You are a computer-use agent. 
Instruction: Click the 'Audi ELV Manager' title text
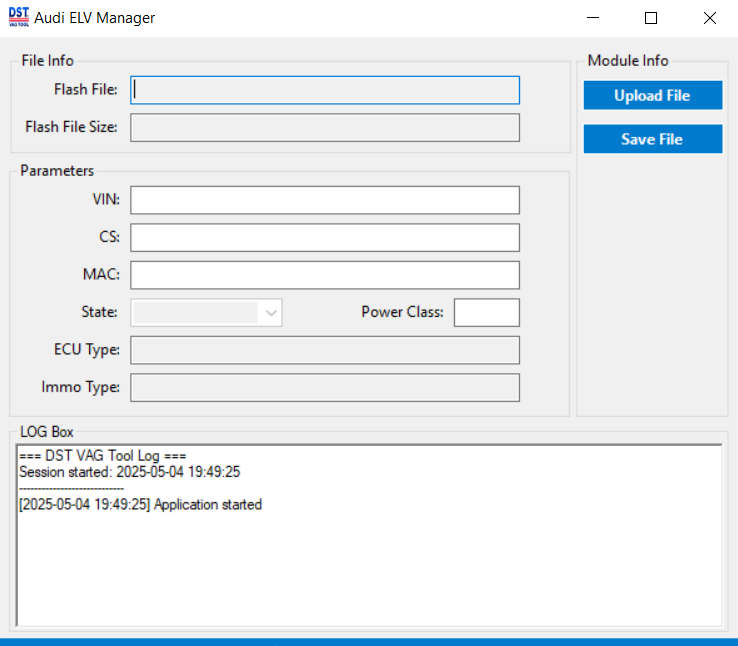tap(95, 18)
